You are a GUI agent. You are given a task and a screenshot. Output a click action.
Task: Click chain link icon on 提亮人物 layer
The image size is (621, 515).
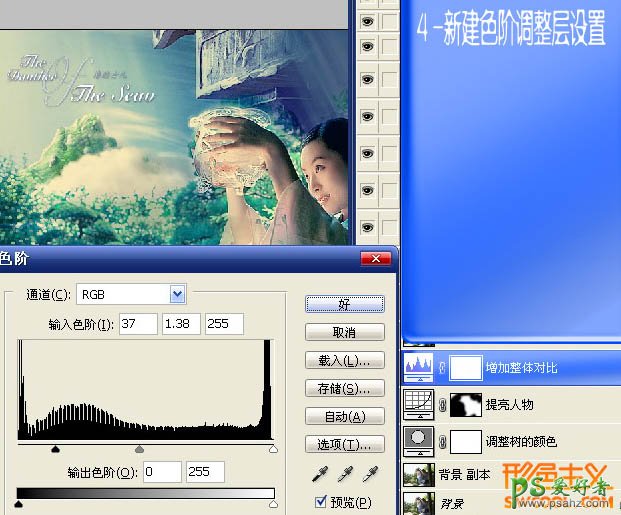coord(443,404)
